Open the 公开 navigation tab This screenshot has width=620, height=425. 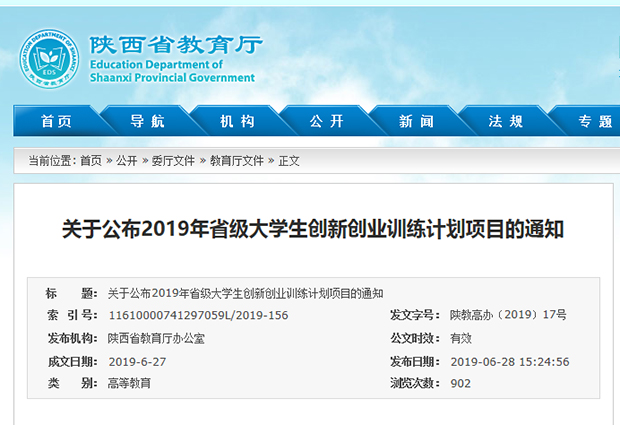point(327,121)
